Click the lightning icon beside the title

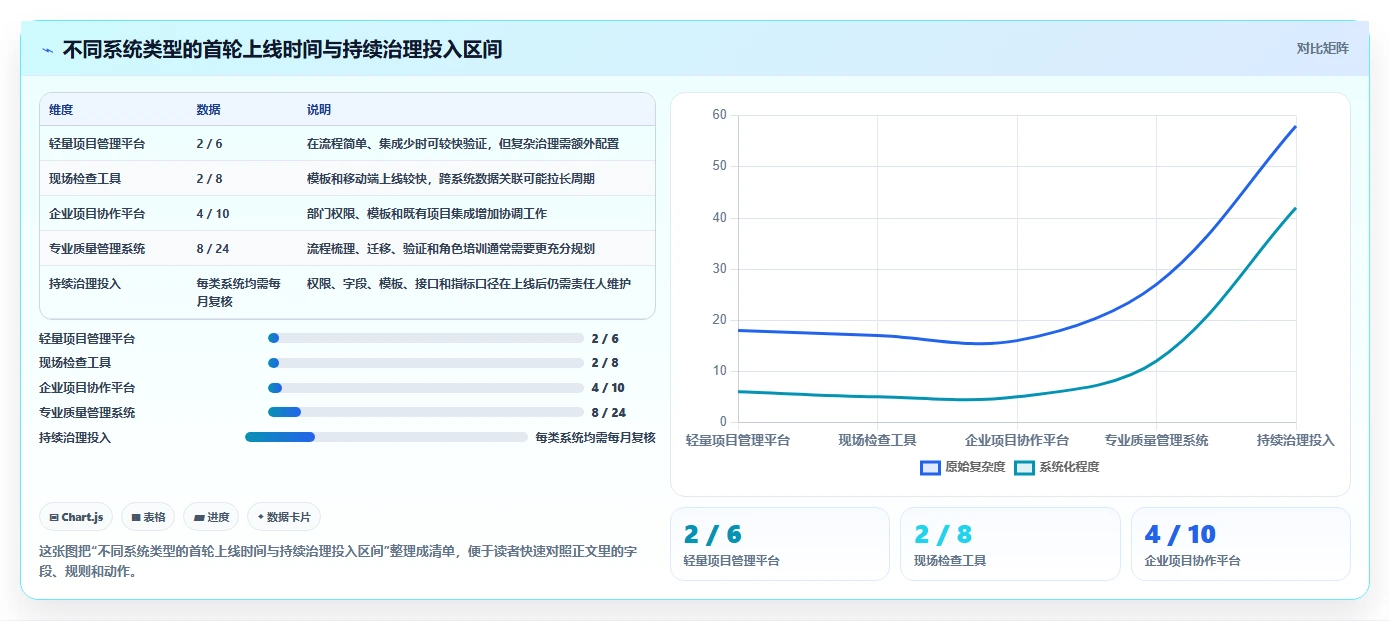(48, 50)
